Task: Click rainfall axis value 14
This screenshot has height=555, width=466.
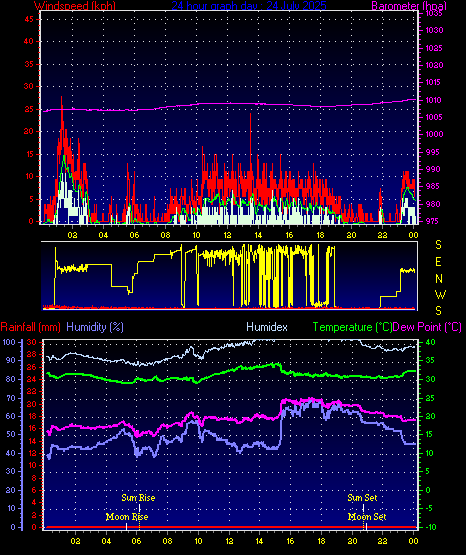Action: pos(32,441)
